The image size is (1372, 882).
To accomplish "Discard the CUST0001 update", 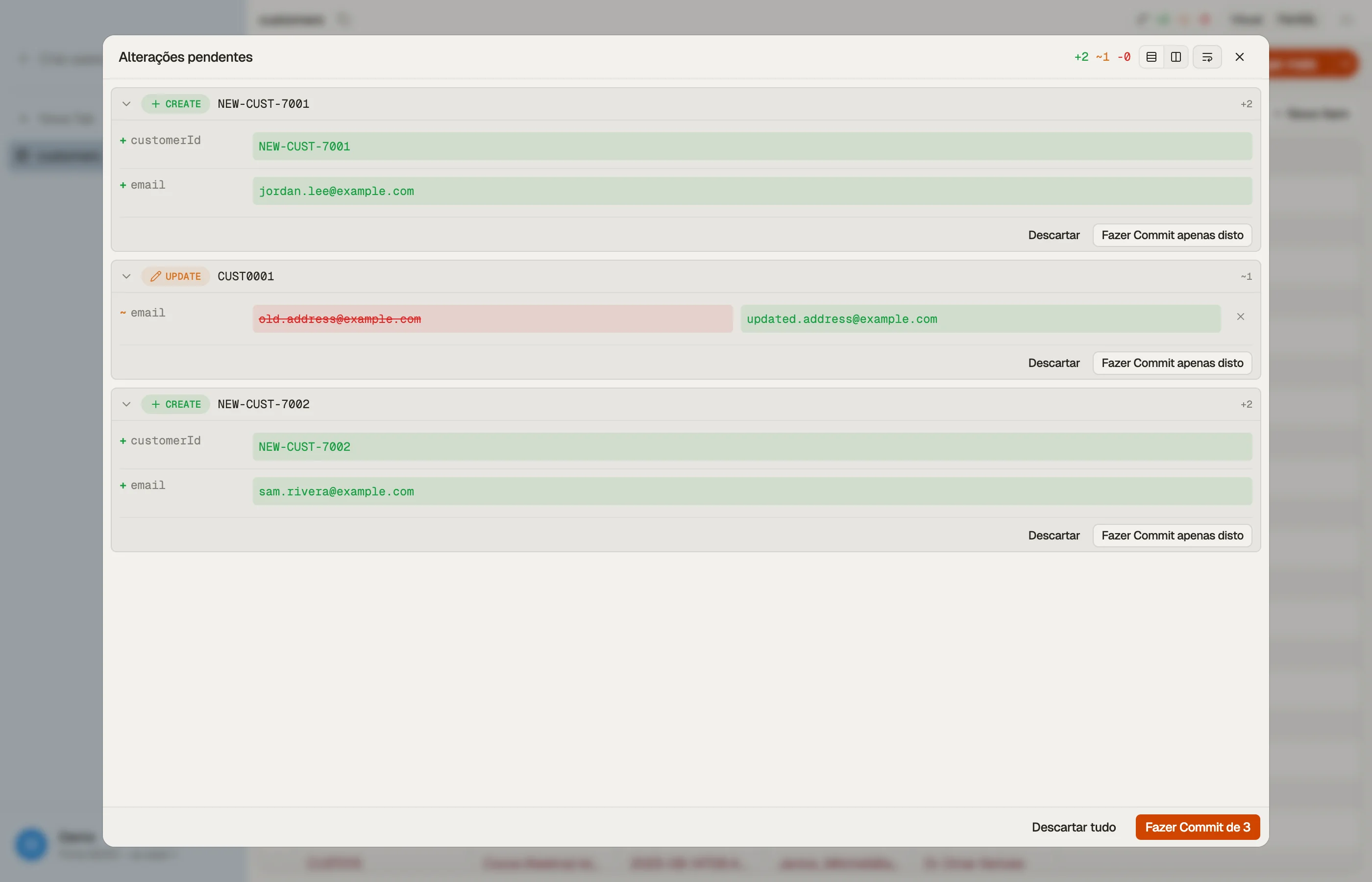I will 1053,363.
